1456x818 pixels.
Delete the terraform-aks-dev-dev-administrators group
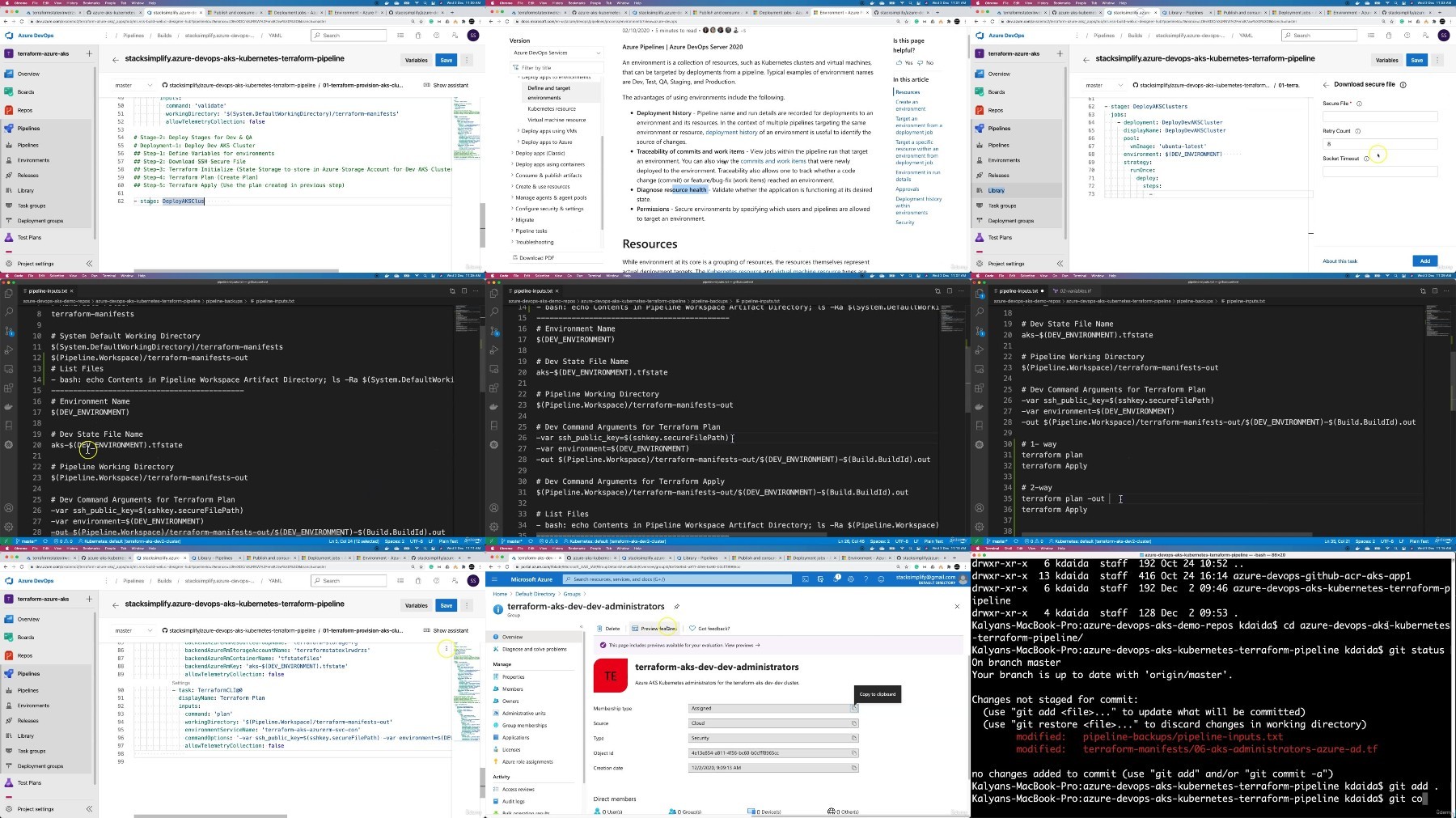(608, 628)
